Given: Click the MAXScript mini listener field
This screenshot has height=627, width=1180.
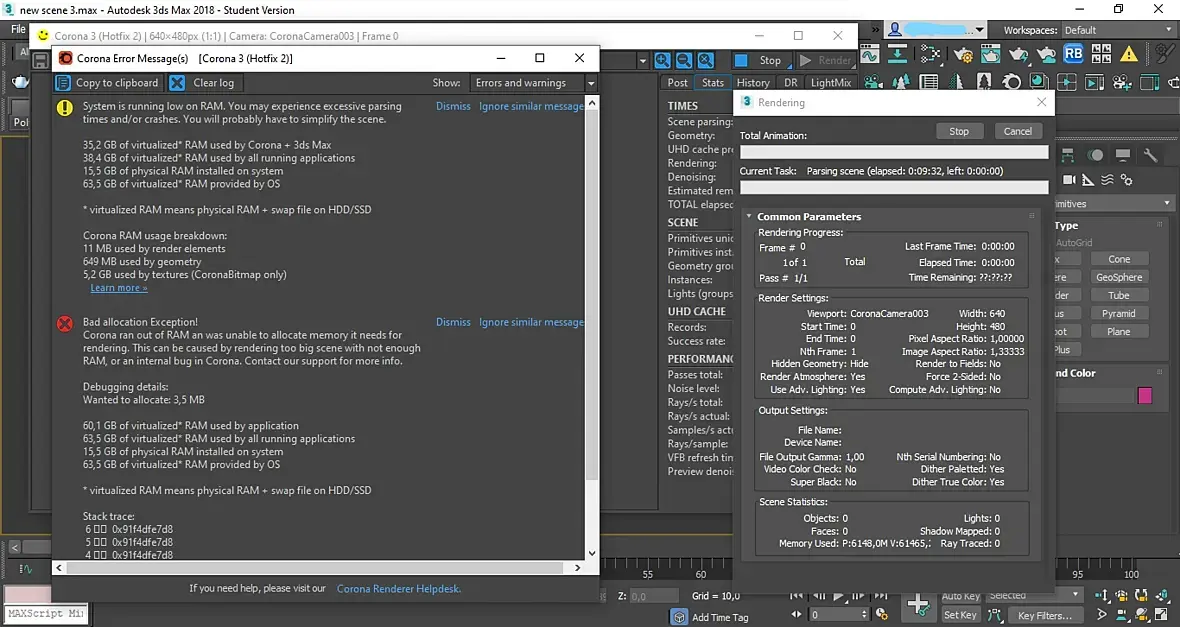Looking at the screenshot, I should click(46, 613).
